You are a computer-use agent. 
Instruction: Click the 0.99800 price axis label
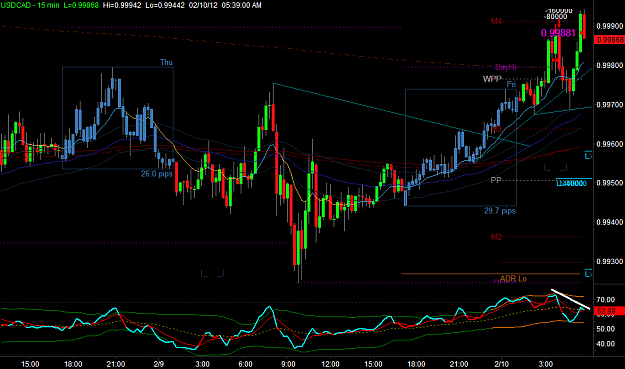[x=609, y=65]
